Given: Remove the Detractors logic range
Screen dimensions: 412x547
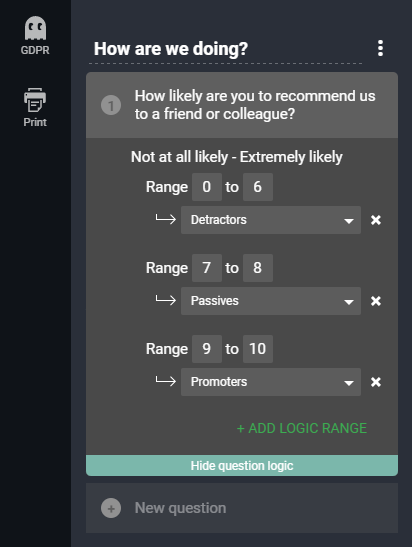Looking at the screenshot, I should point(376,220).
